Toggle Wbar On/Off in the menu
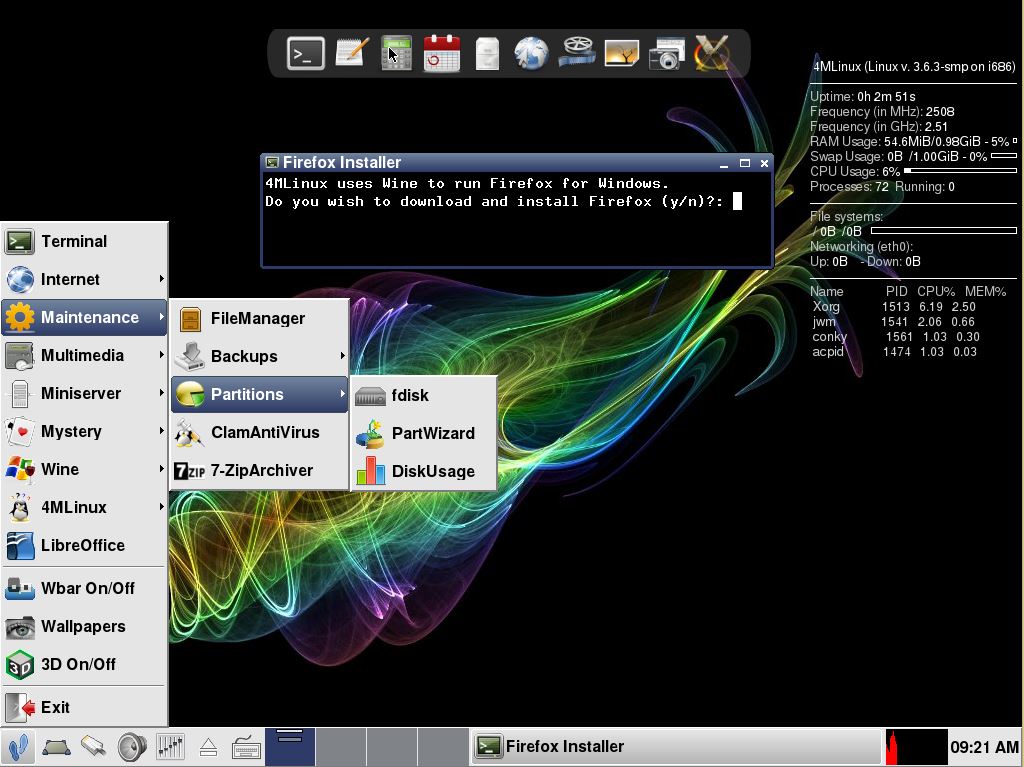This screenshot has width=1024, height=767. pos(84,588)
